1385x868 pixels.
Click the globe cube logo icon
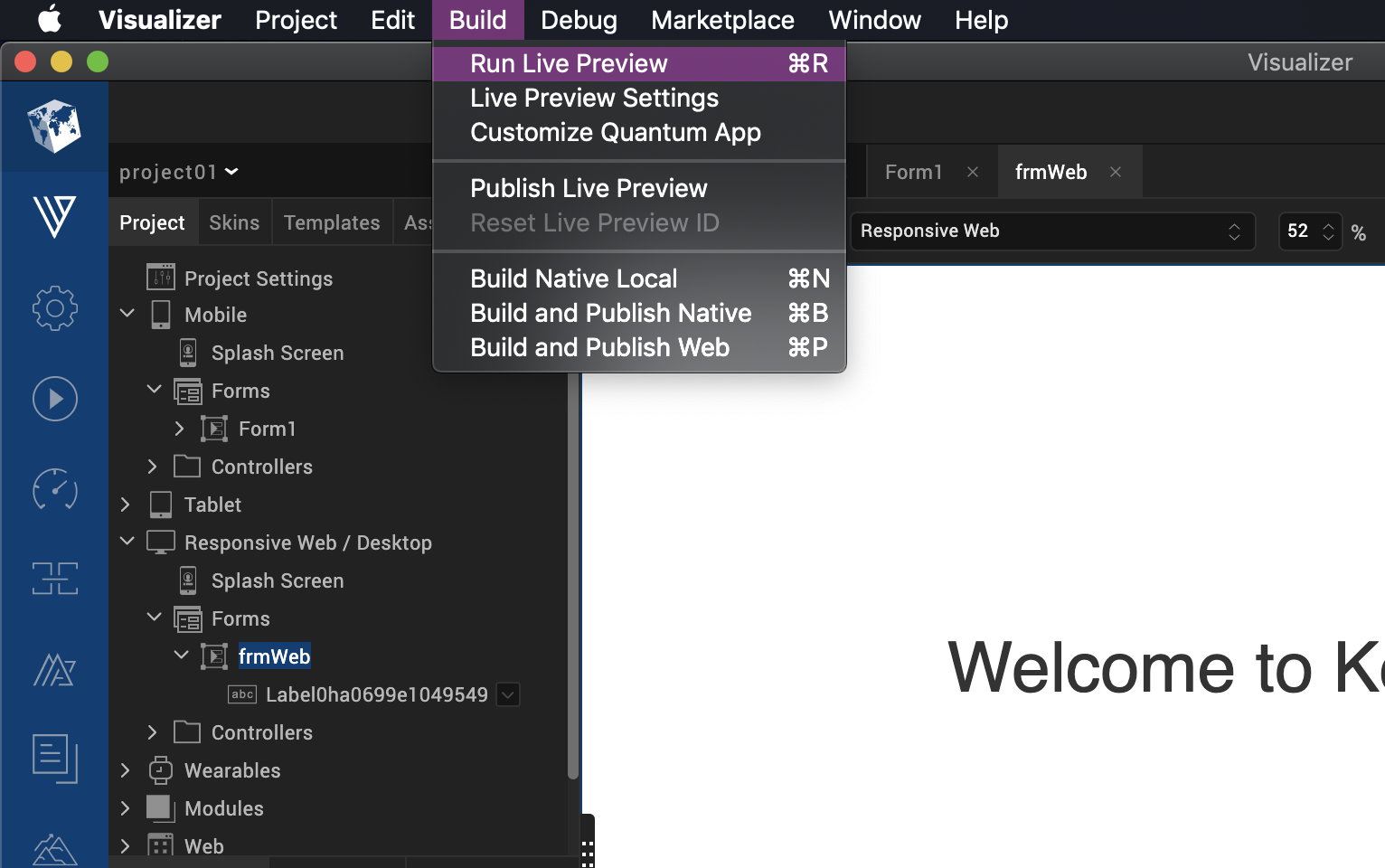tap(54, 127)
